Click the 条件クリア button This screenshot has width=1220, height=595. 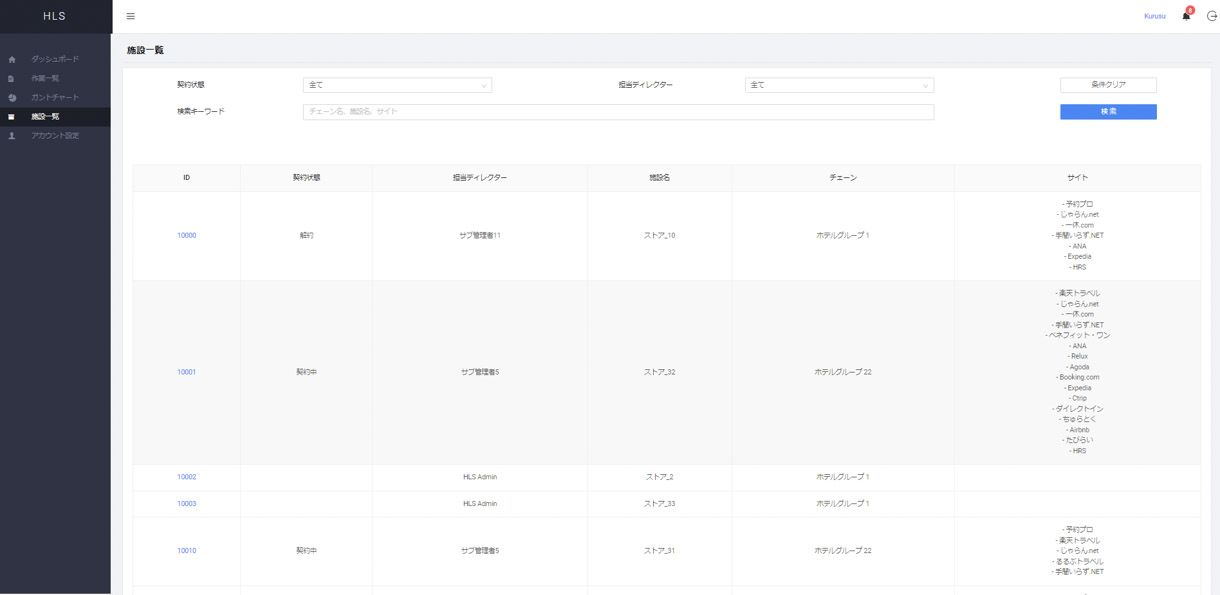pos(1108,85)
